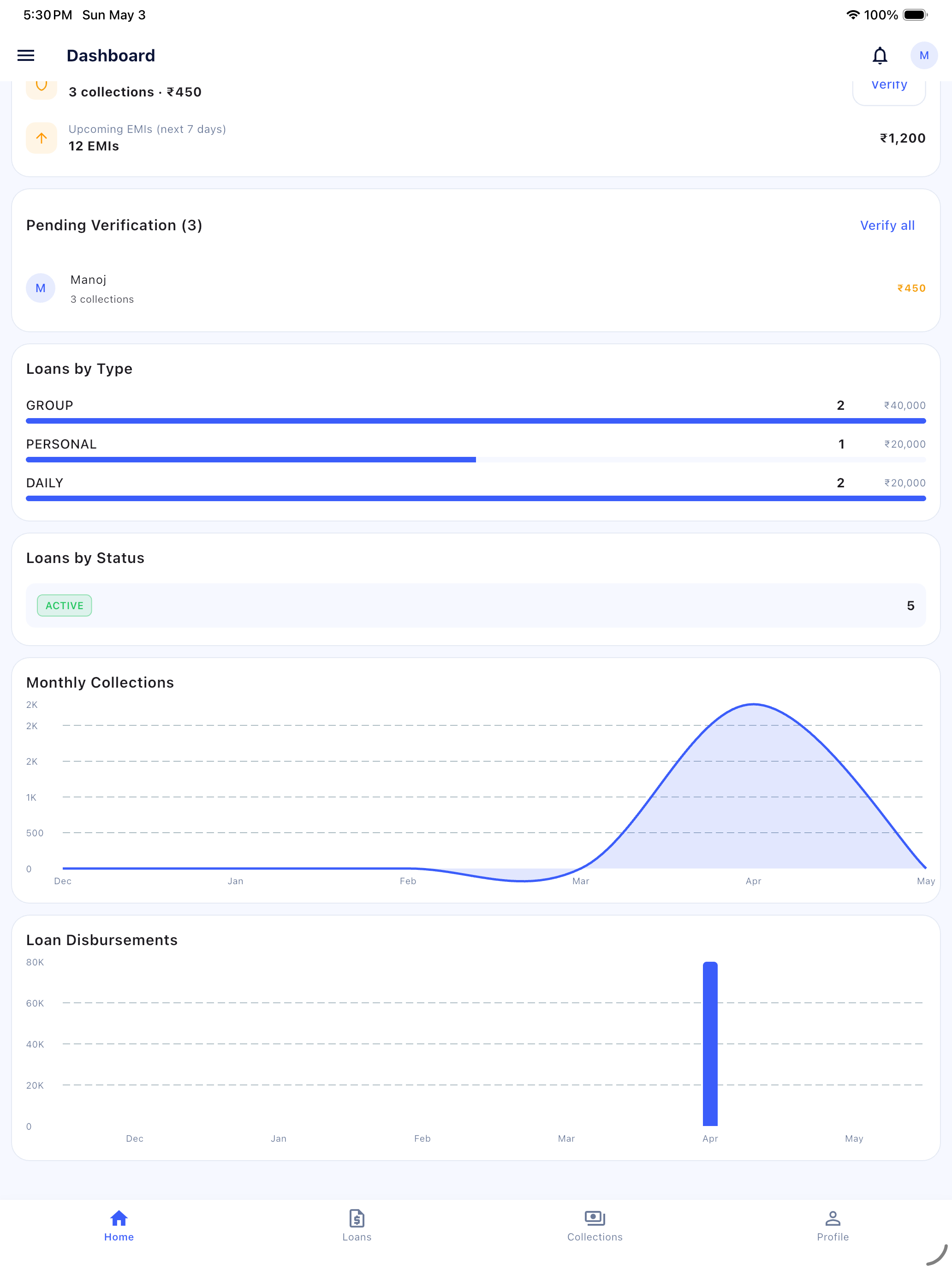
Task: Tap the 'Monthly Collections' heading
Action: 100,682
